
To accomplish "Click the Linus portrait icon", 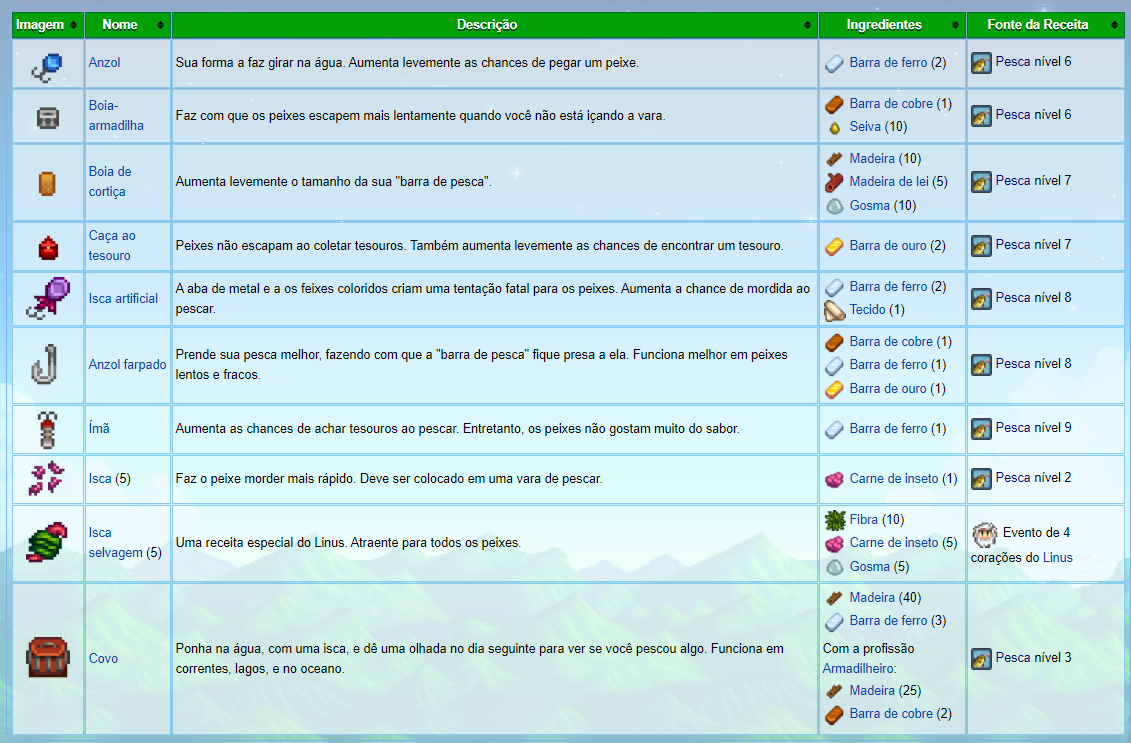I will pos(985,535).
